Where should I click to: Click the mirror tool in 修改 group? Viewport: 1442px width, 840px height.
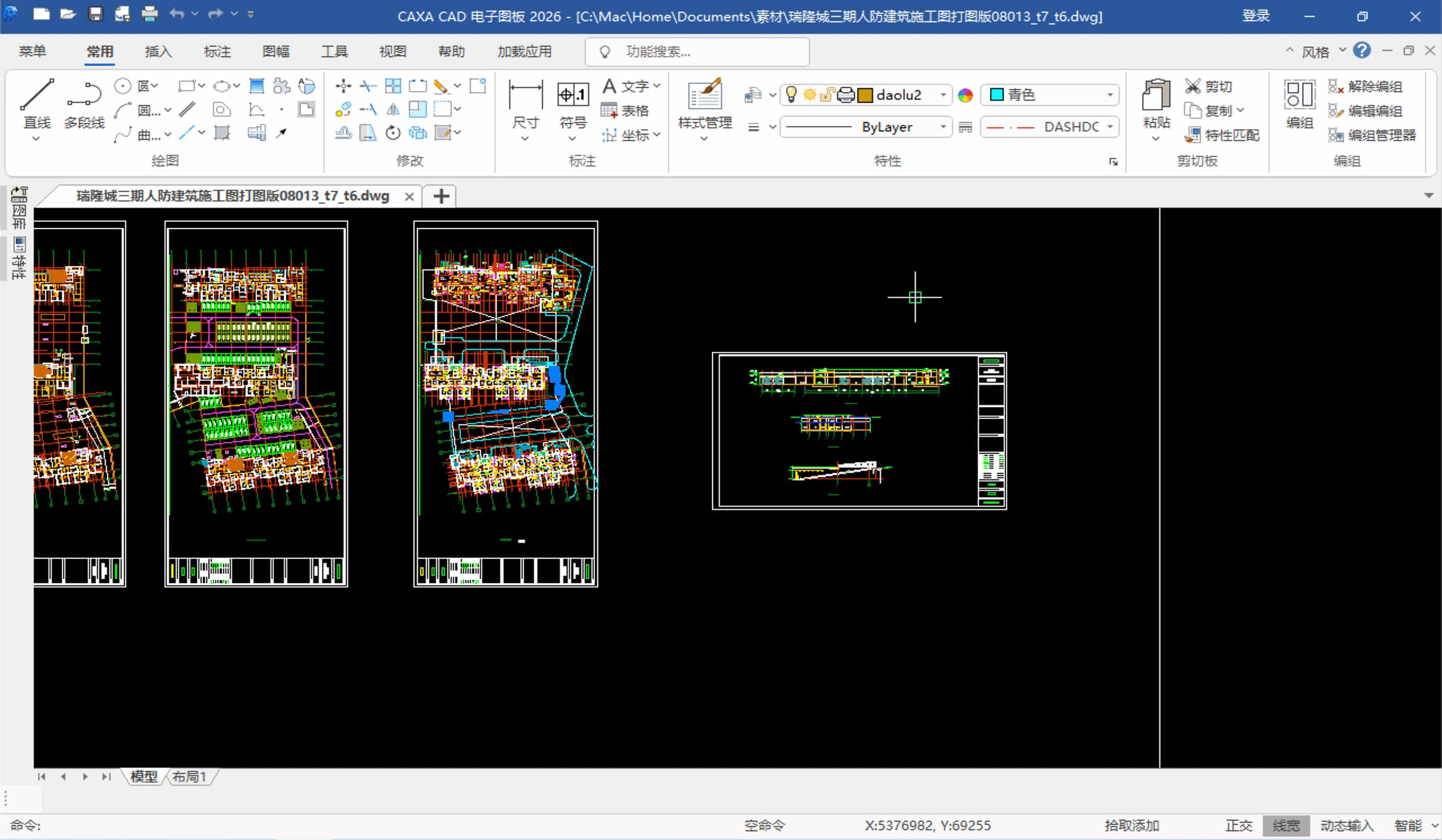[392, 109]
